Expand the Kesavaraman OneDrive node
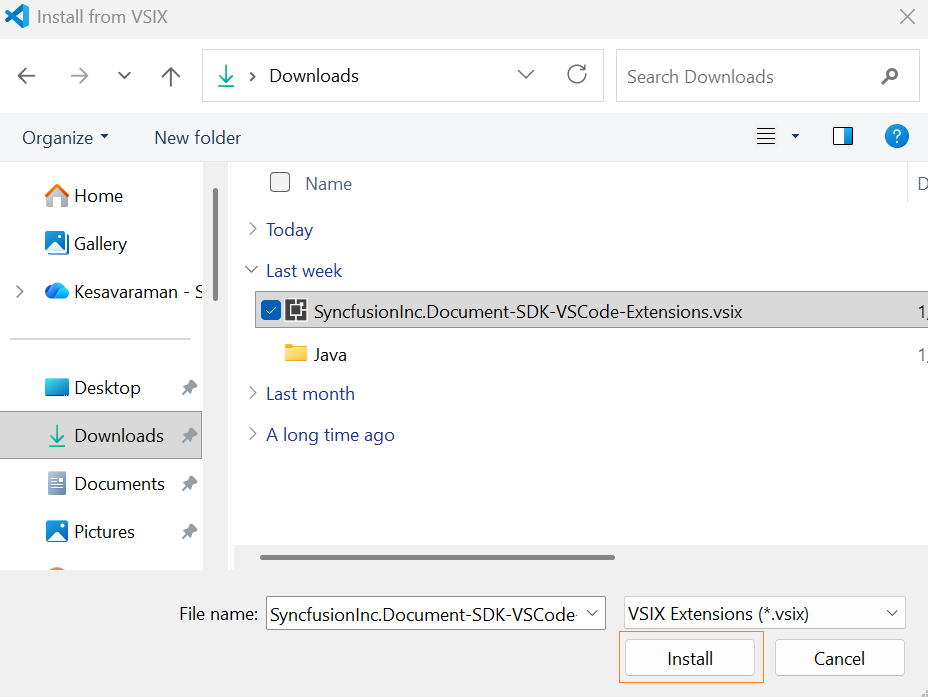The height and width of the screenshot is (697, 928). 20,292
